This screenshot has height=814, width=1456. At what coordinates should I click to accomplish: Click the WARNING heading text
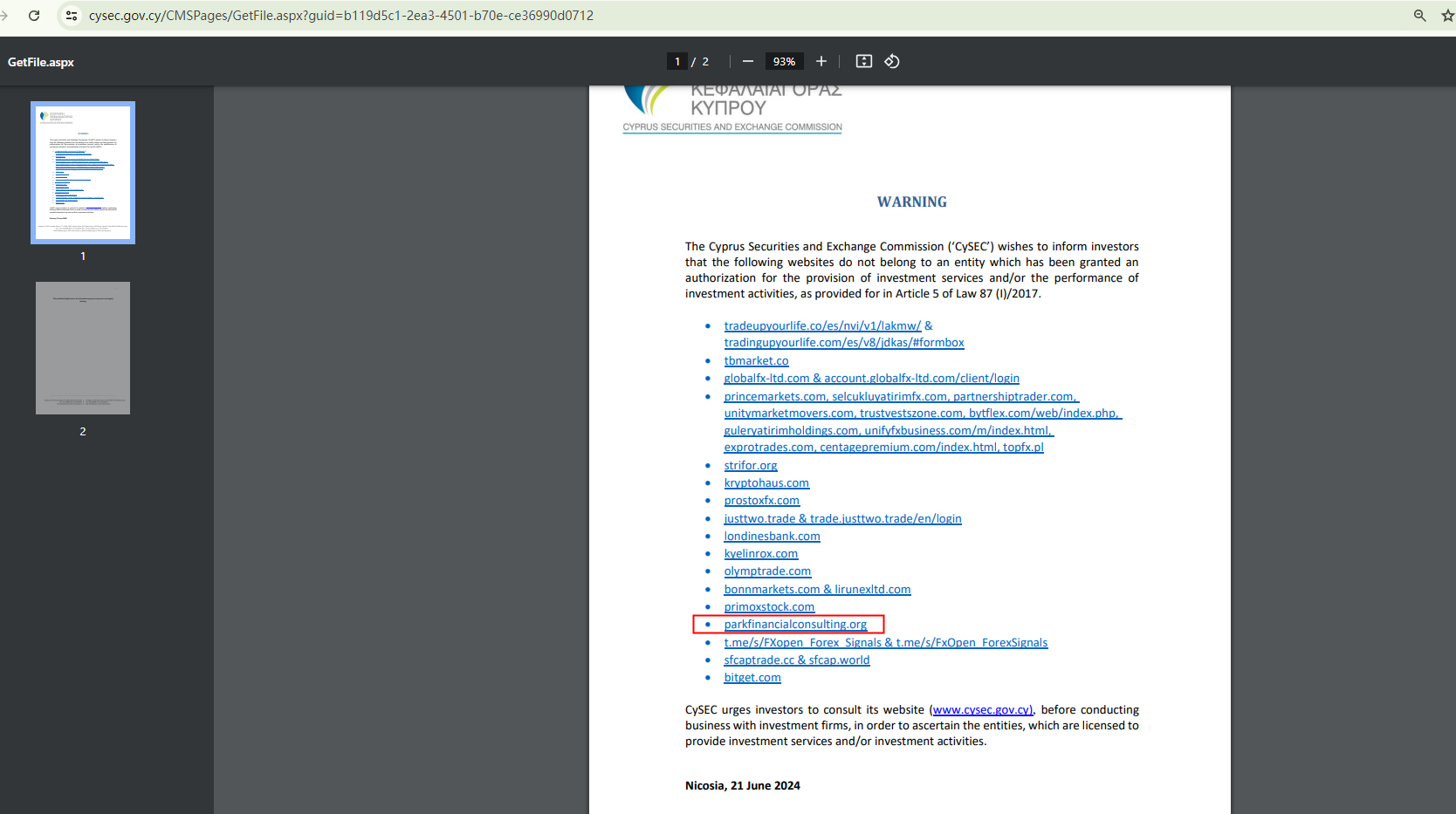pyautogui.click(x=912, y=202)
